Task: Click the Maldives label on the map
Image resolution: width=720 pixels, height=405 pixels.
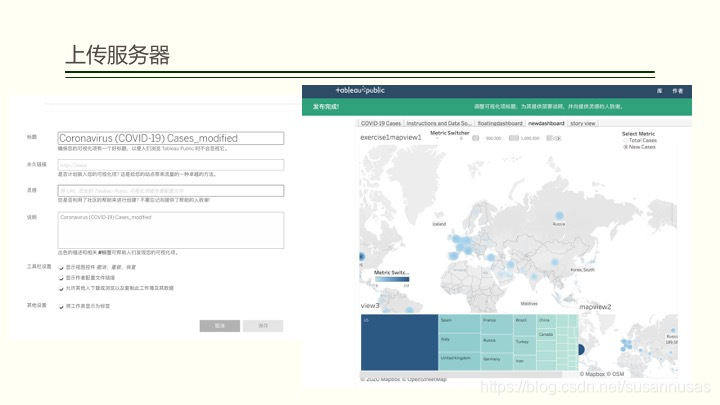Action: 529,304
